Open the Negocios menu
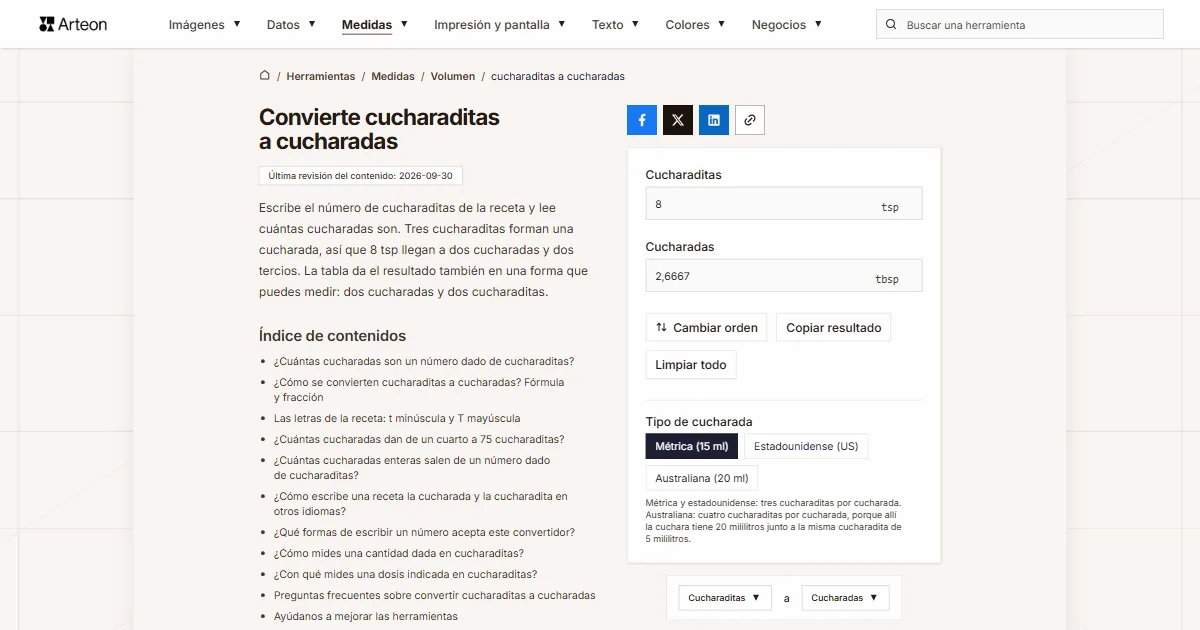The width and height of the screenshot is (1200, 630). (787, 25)
